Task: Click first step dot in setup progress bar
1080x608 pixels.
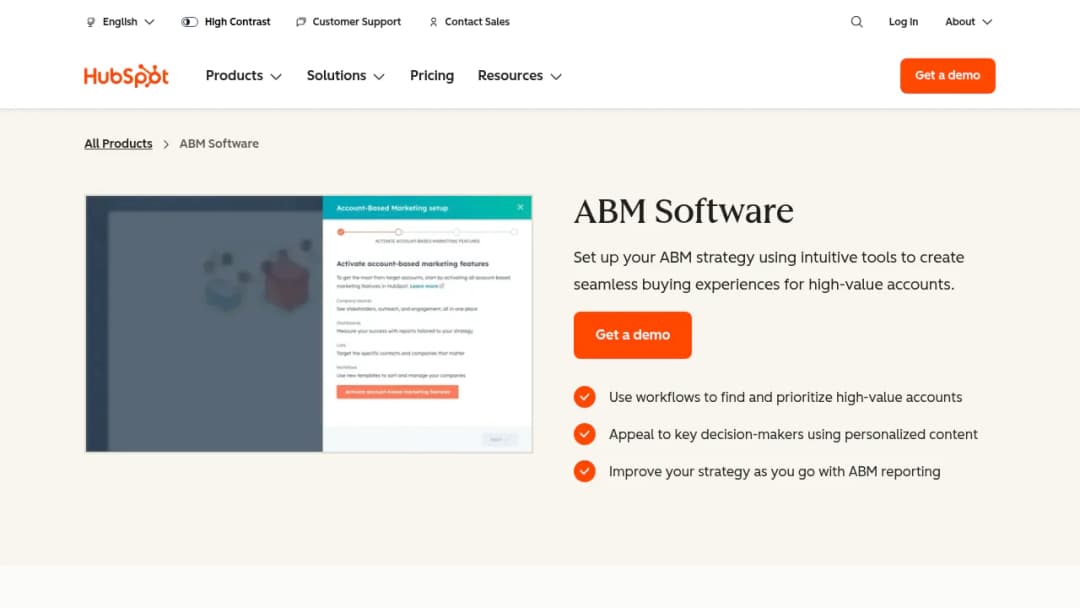Action: 341,232
